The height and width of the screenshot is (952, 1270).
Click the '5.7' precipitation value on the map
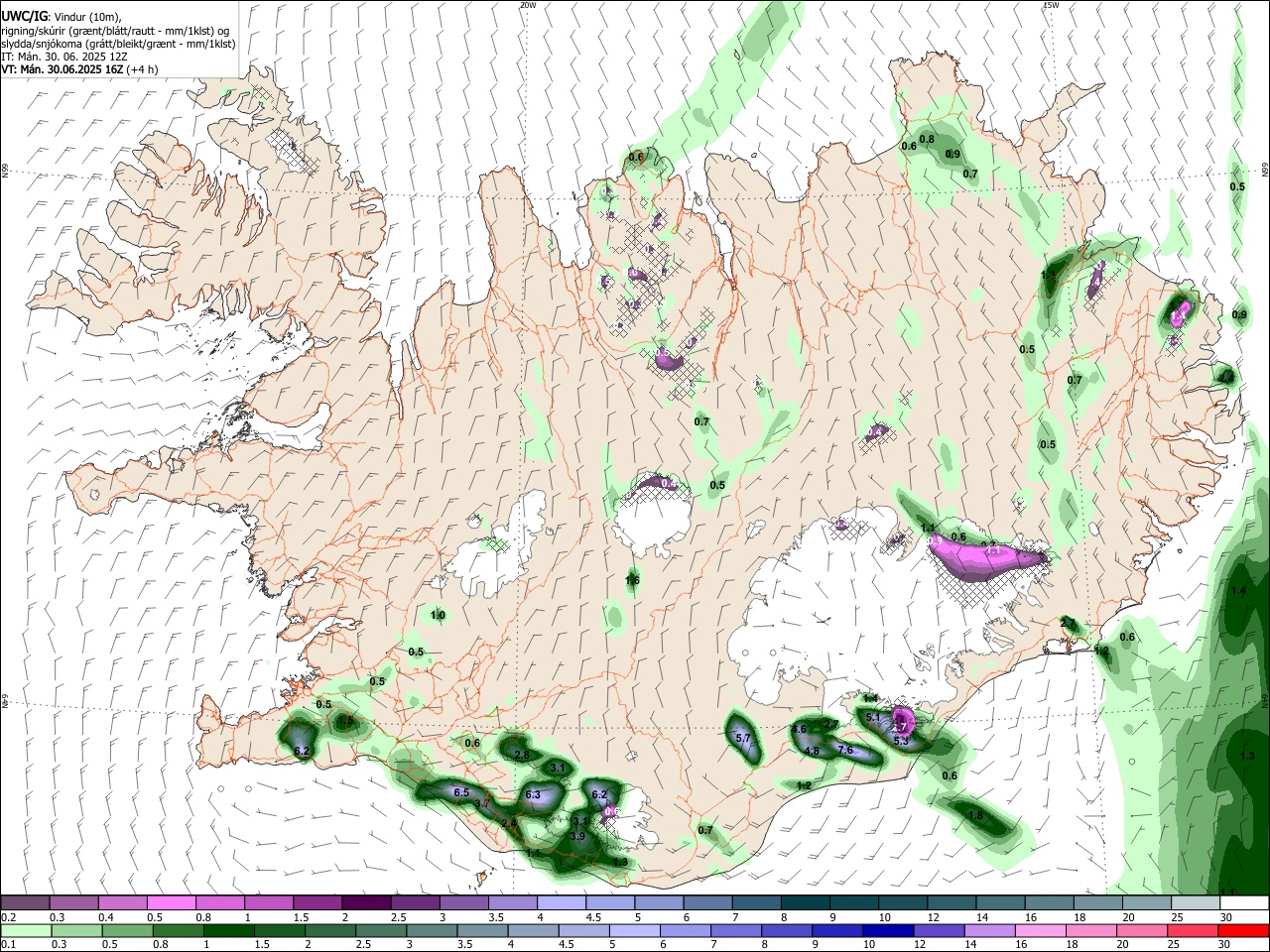[x=742, y=739]
